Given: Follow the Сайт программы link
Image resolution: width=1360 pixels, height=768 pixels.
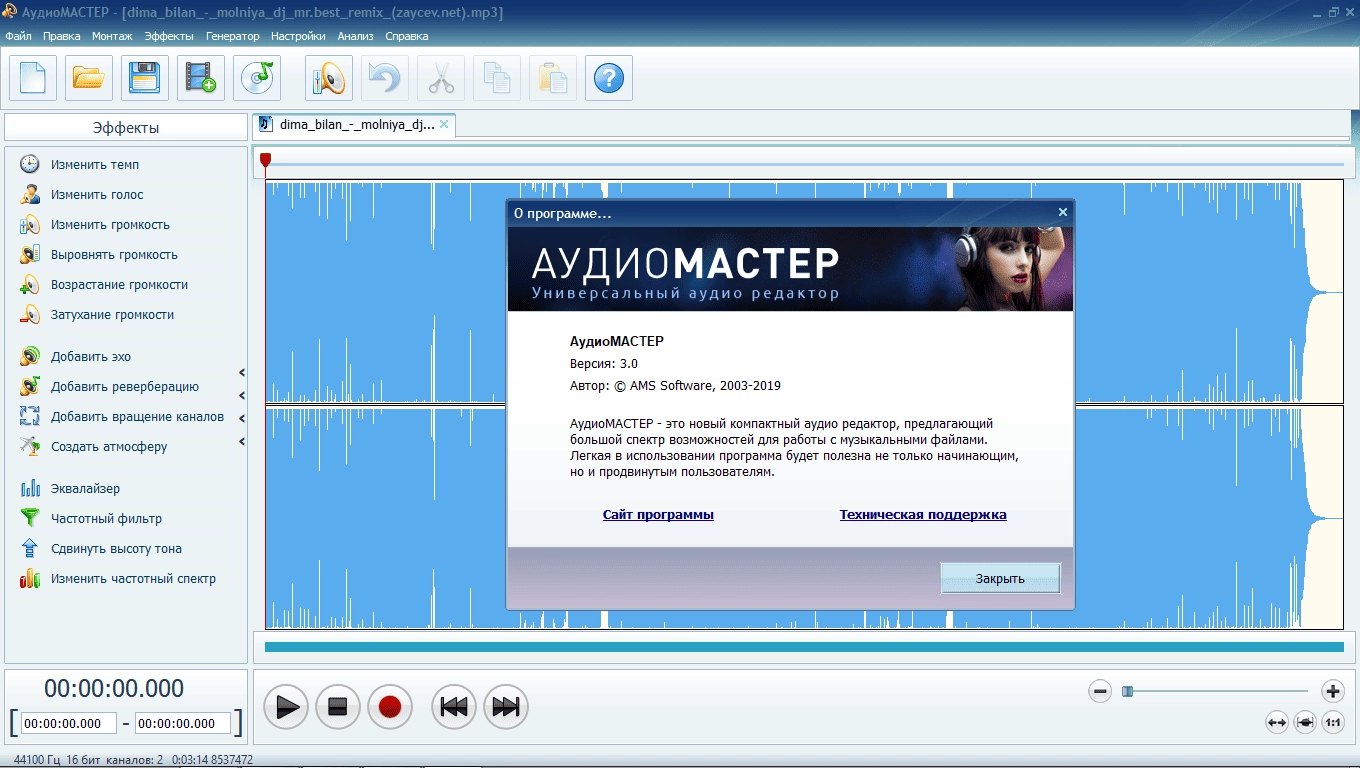Looking at the screenshot, I should click(658, 515).
